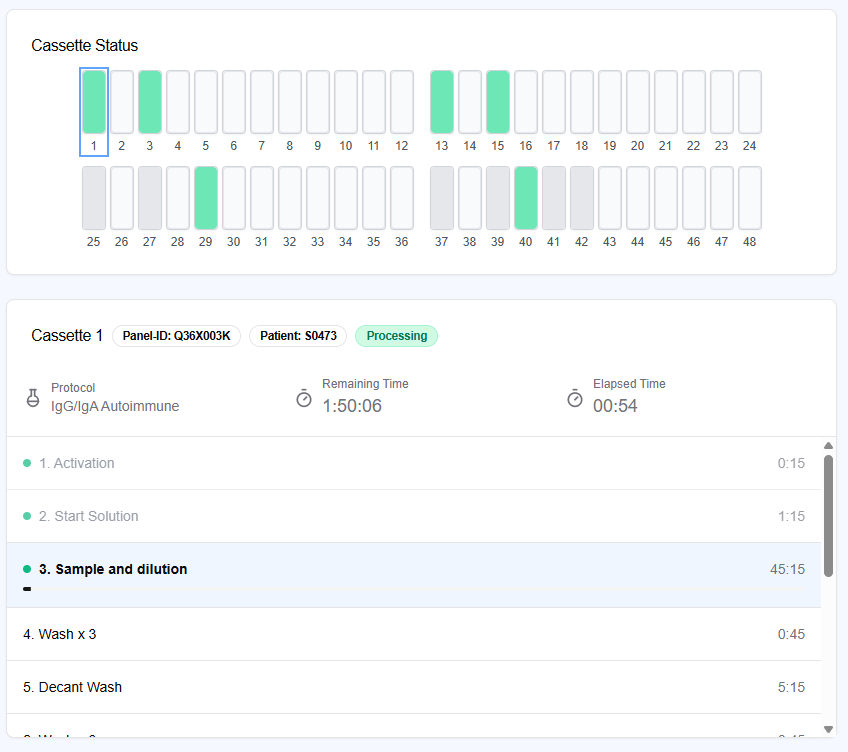The width and height of the screenshot is (848, 752).
Task: Click the Processing status badge
Action: (x=396, y=336)
